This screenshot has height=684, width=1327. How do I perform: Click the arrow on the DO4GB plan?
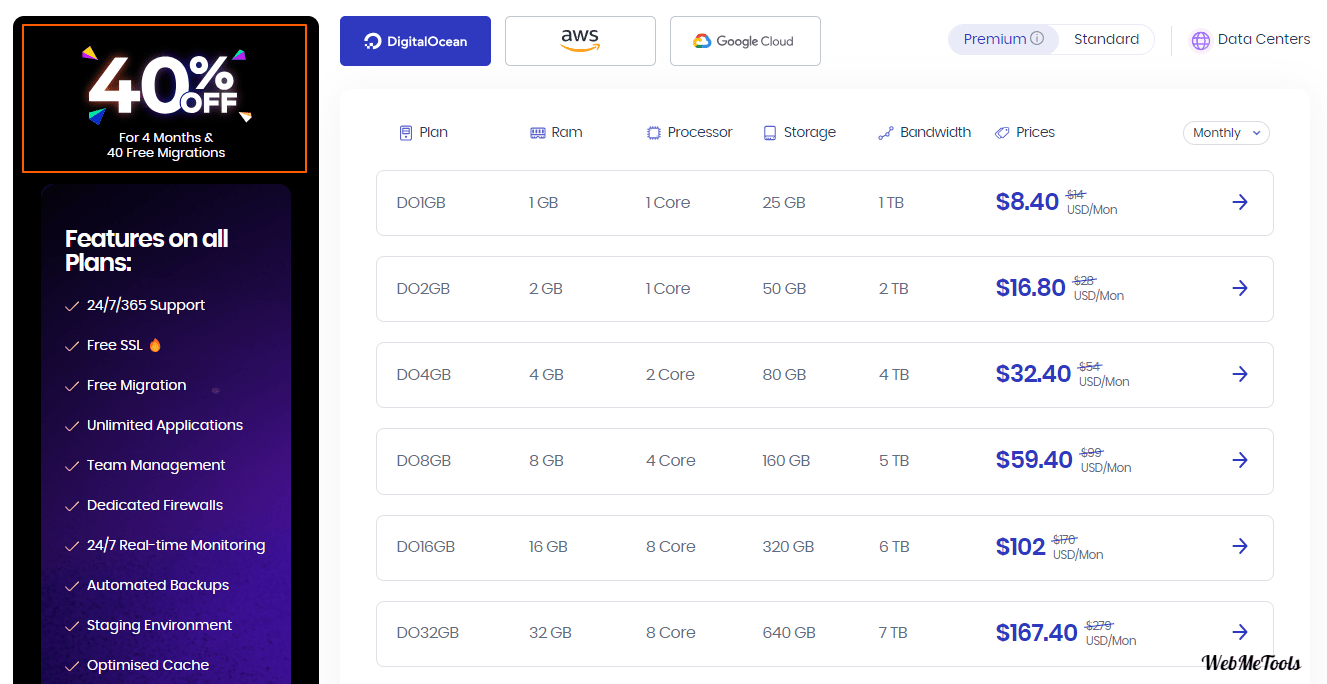[1240, 374]
